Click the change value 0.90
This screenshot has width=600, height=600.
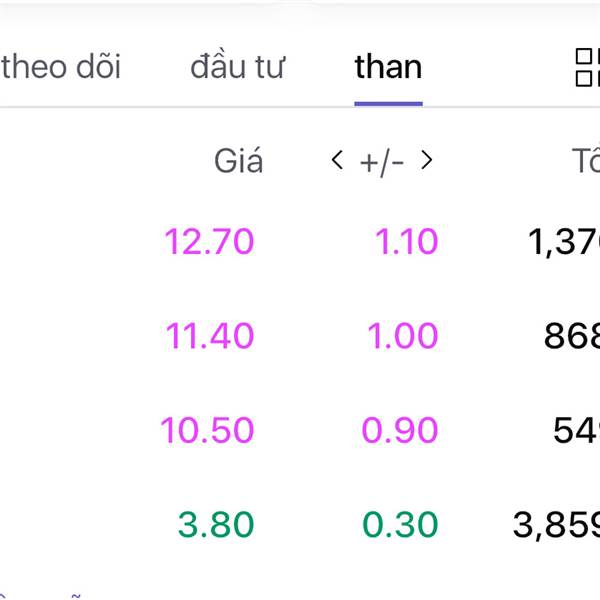tap(400, 430)
